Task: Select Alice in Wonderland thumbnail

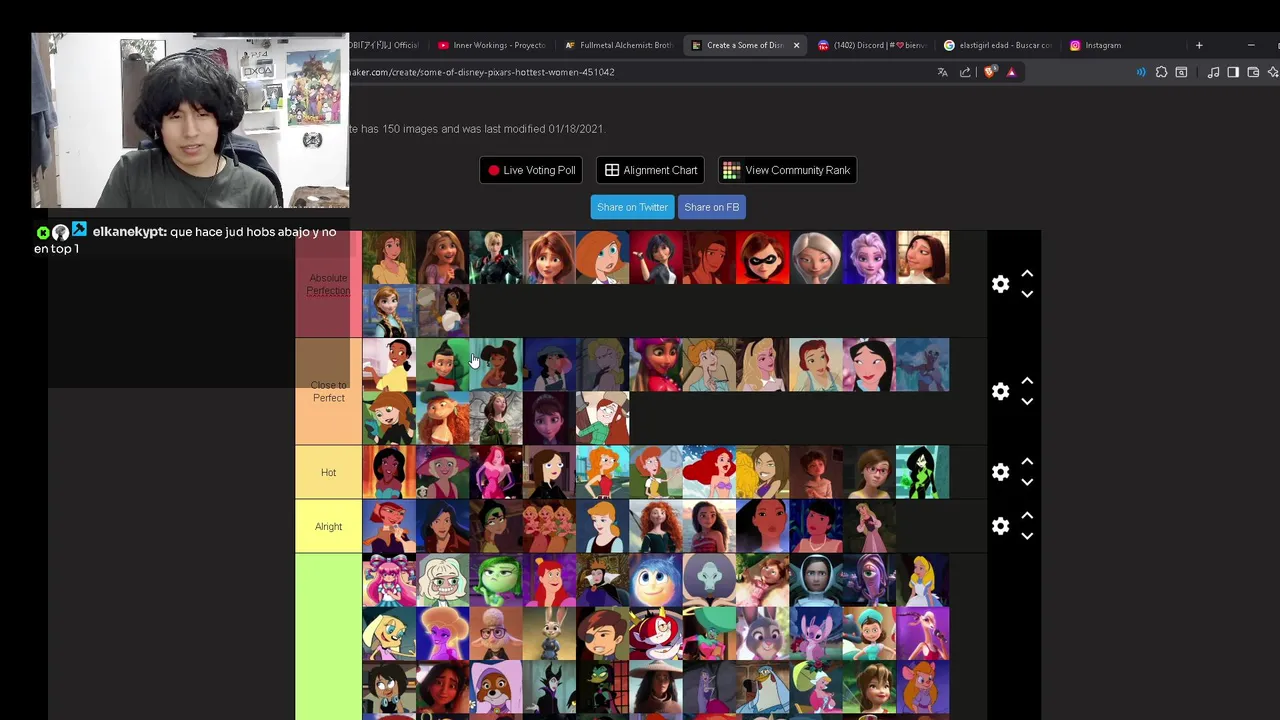Action: [x=922, y=580]
